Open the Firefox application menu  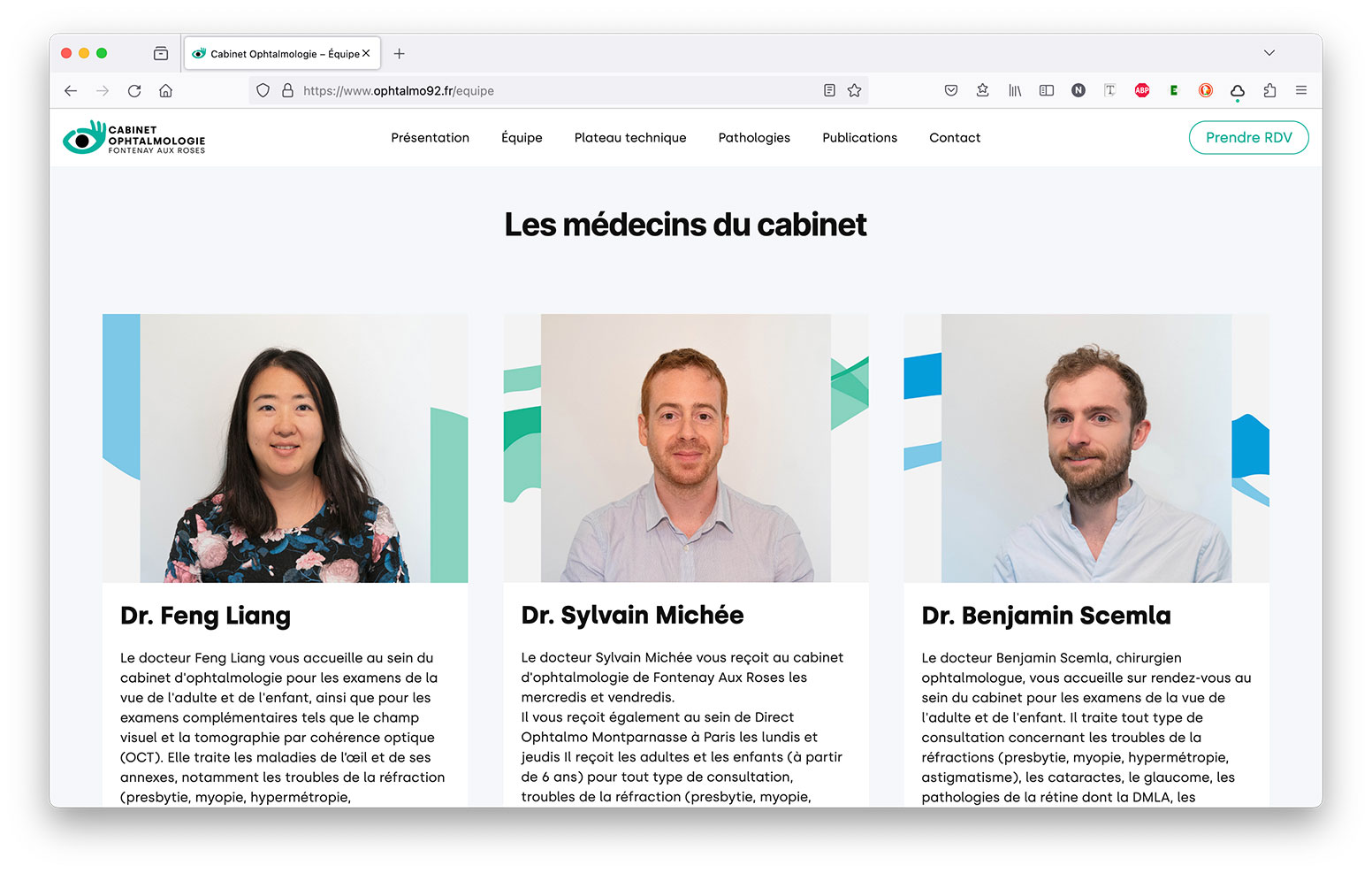point(1301,90)
